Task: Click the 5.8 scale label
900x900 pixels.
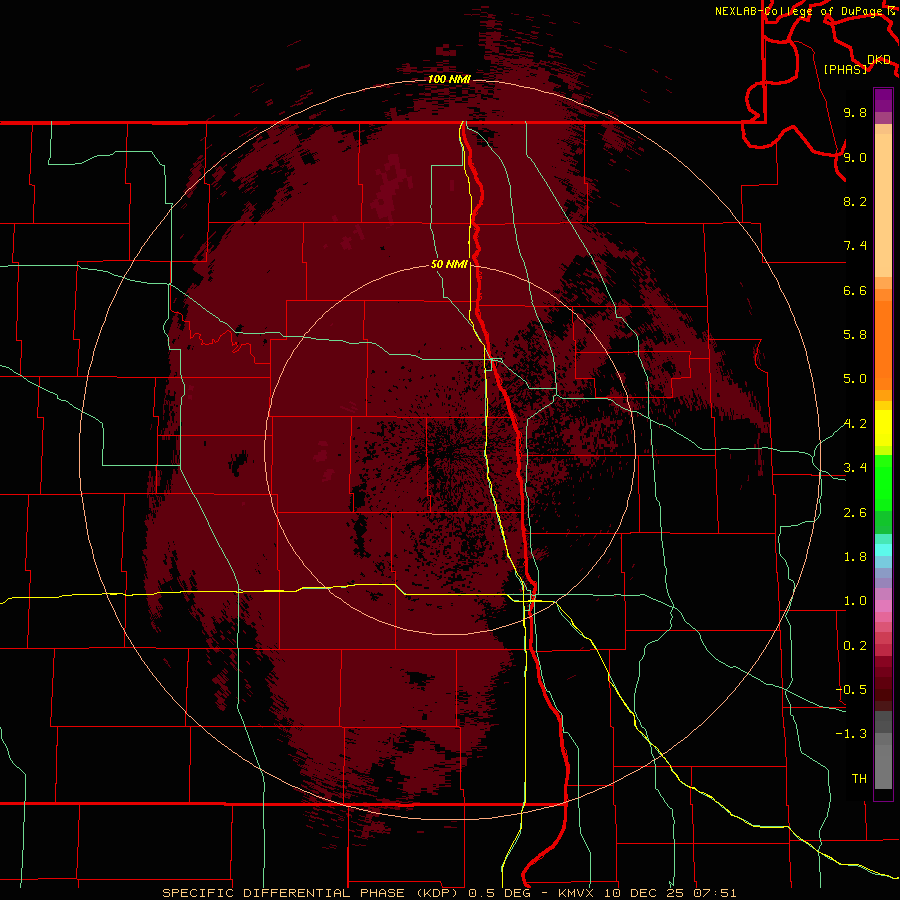Action: (x=855, y=335)
